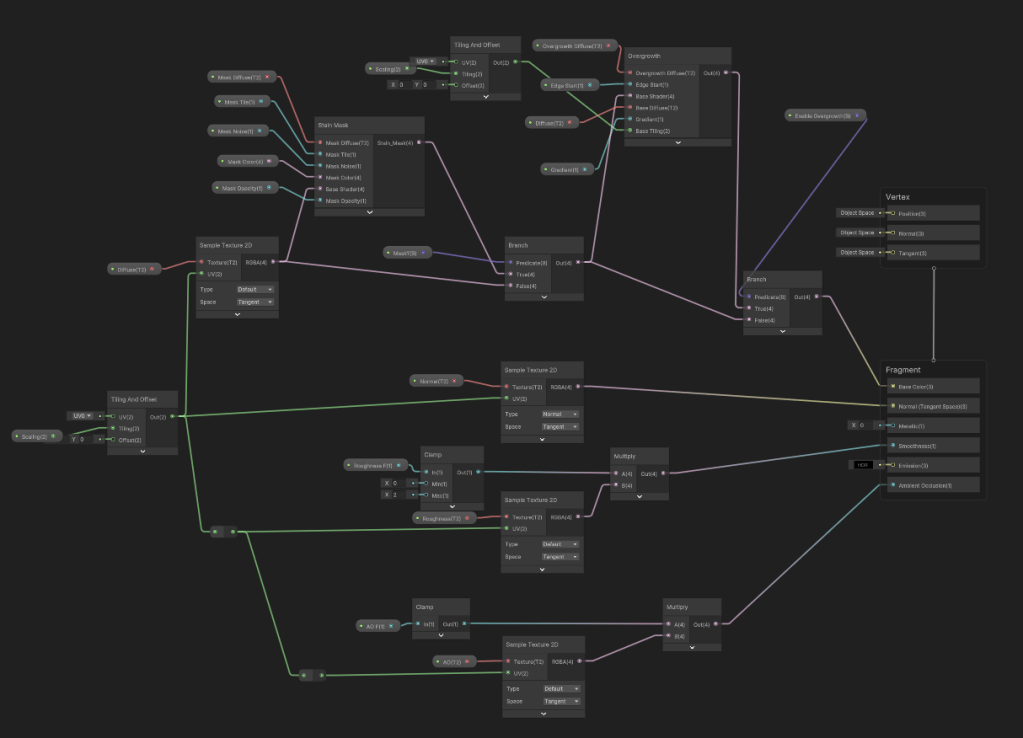This screenshot has height=738, width=1023.
Task: Click the Stain Mask node title
Action: (333, 125)
